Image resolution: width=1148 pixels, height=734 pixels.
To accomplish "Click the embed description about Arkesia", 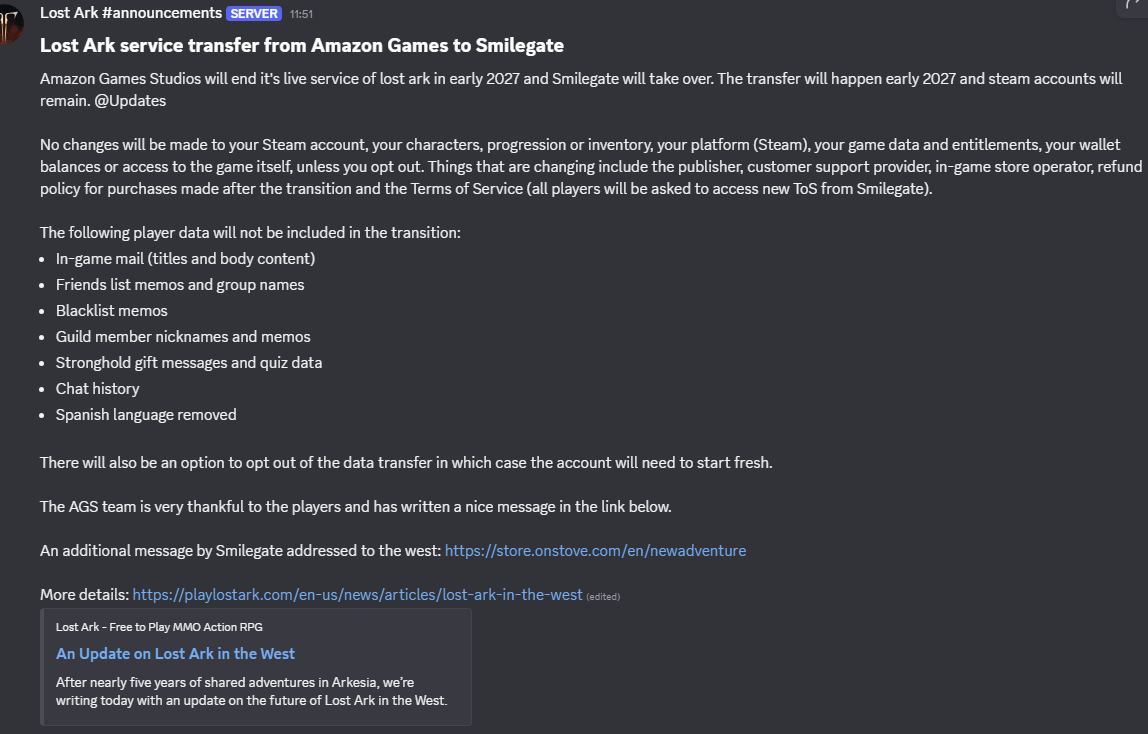I will 252,691.
